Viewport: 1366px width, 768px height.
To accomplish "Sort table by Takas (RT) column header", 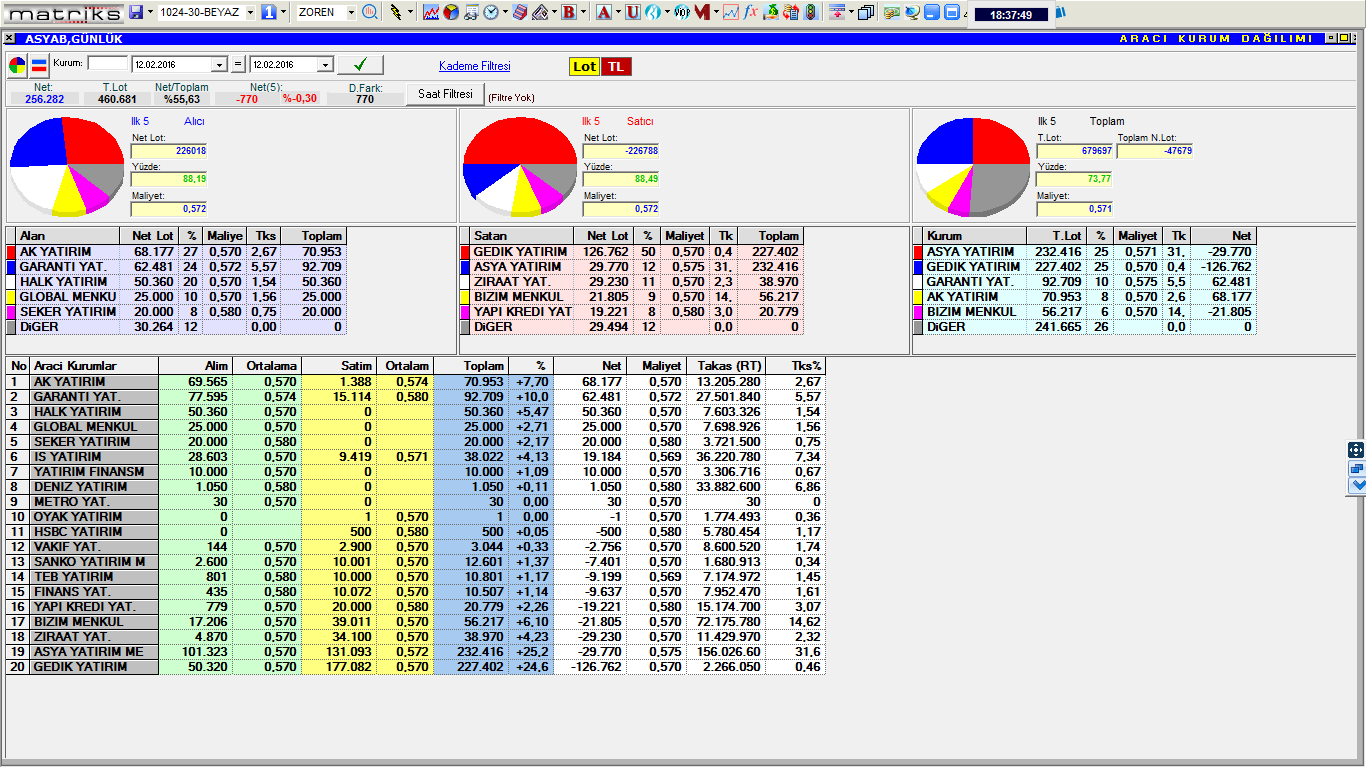I will point(725,366).
